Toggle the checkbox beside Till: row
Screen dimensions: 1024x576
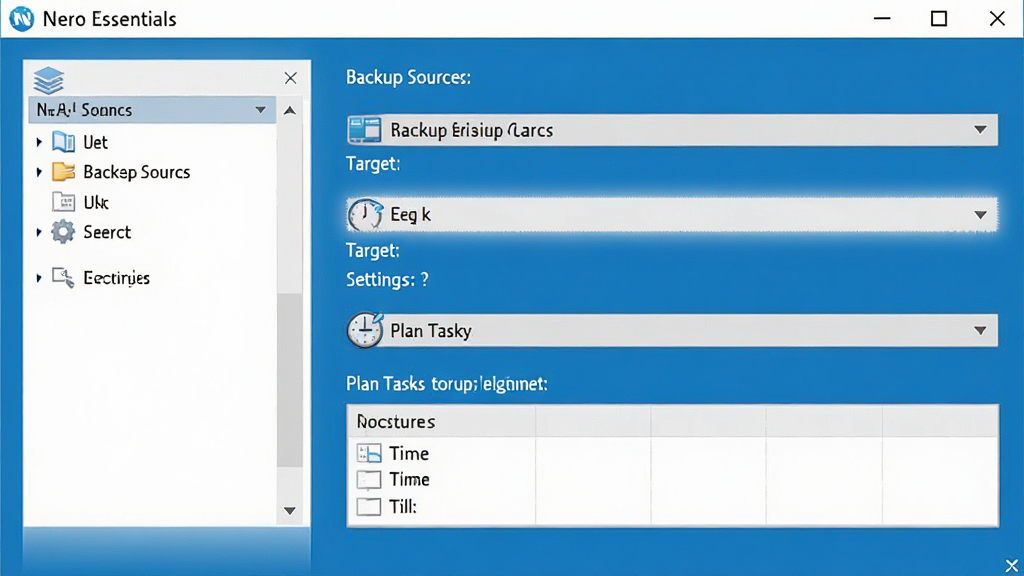(369, 507)
